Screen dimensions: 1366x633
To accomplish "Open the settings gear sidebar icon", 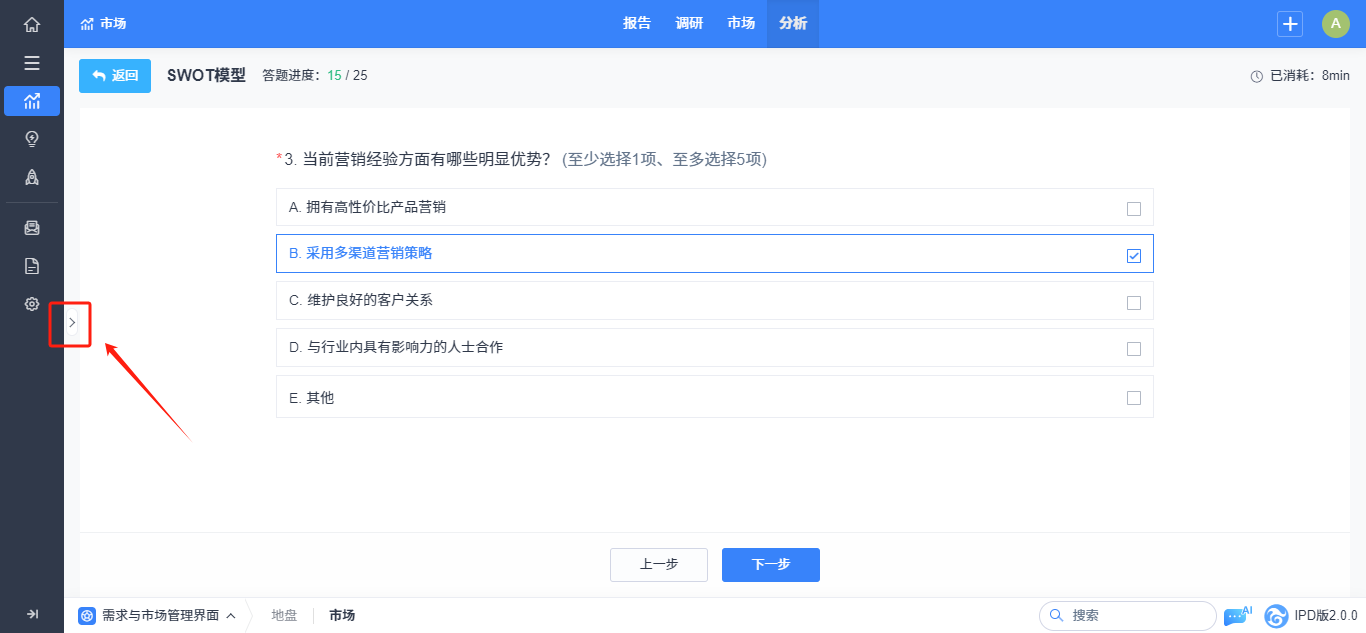I will pos(32,304).
